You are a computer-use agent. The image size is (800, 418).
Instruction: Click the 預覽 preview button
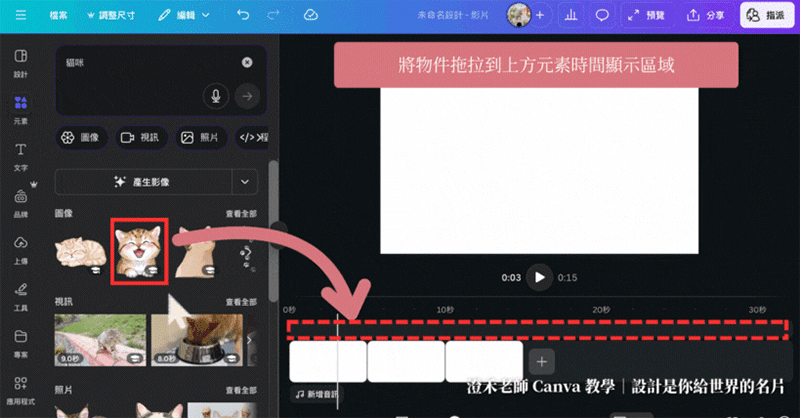point(646,15)
